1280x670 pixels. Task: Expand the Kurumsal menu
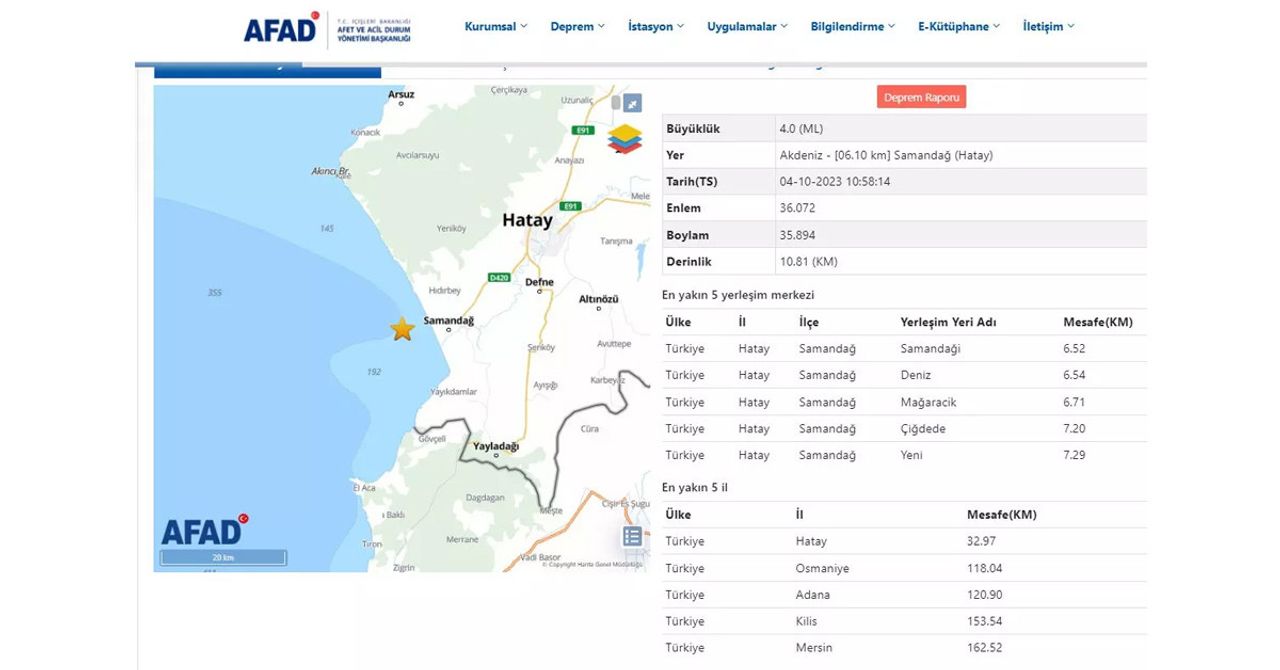click(496, 27)
